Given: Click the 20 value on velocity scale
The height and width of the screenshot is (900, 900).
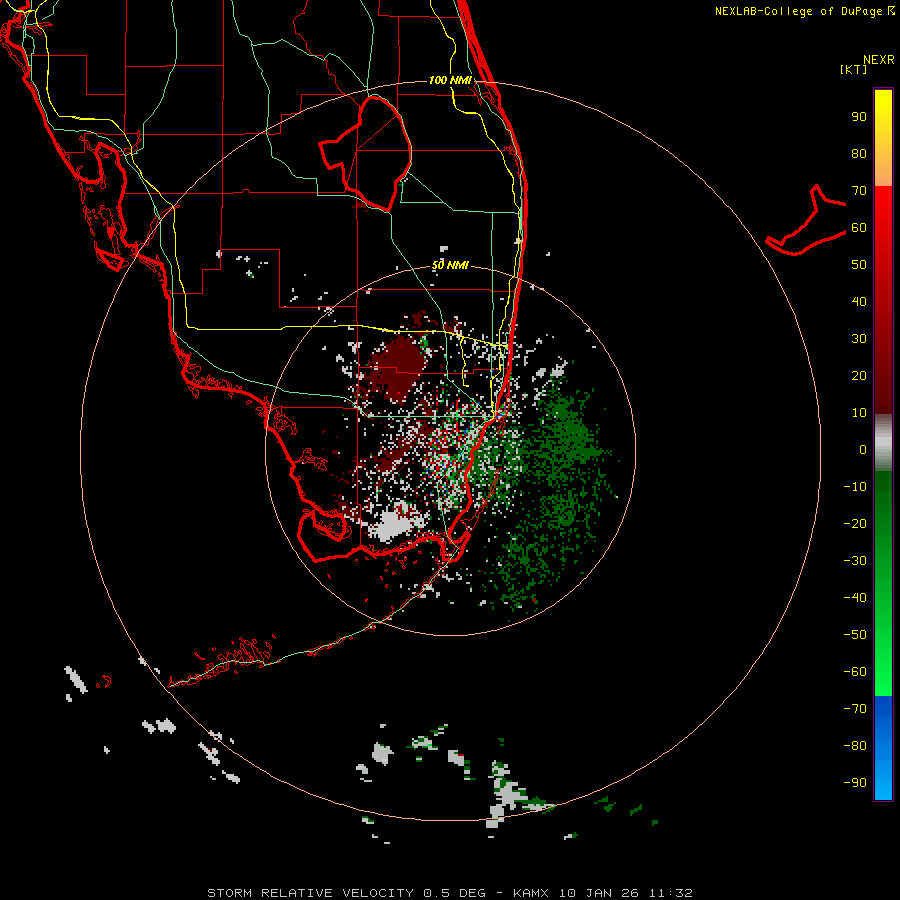Looking at the screenshot, I should pos(859,375).
